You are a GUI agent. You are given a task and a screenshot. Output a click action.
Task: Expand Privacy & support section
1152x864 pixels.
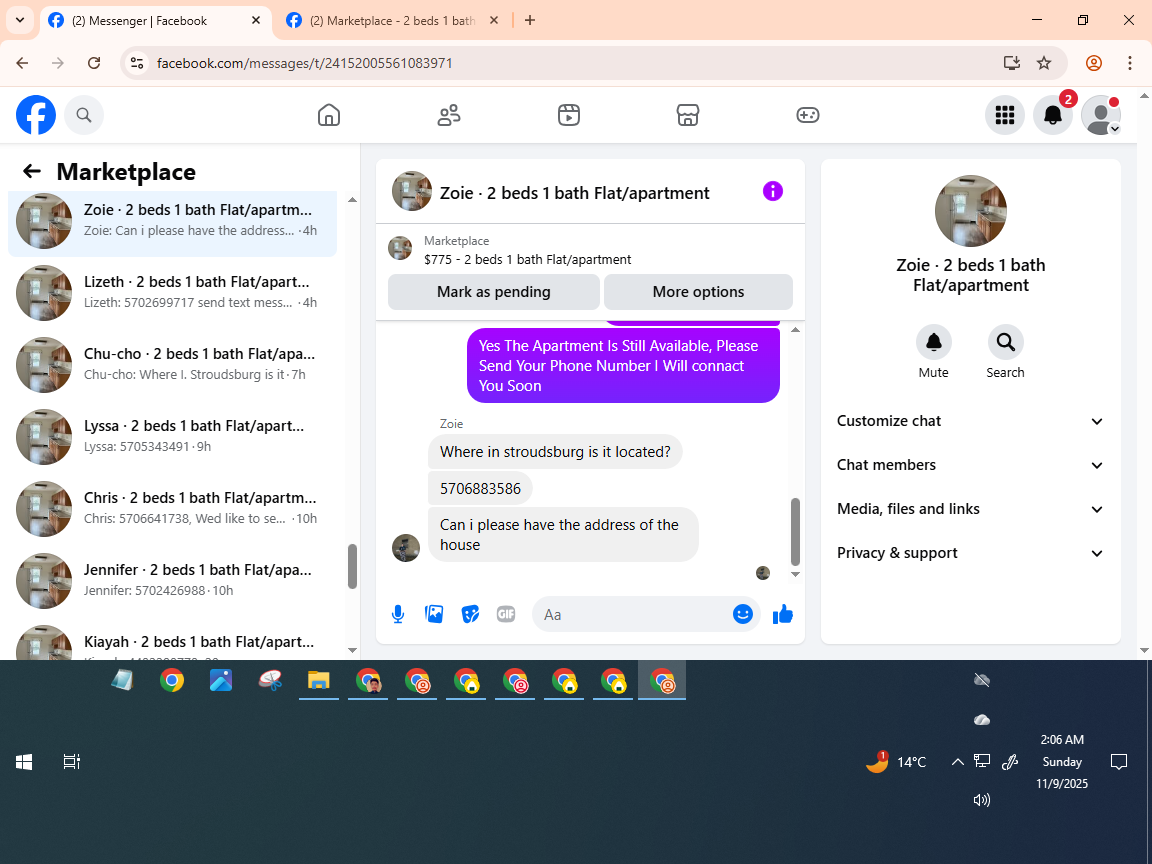971,553
